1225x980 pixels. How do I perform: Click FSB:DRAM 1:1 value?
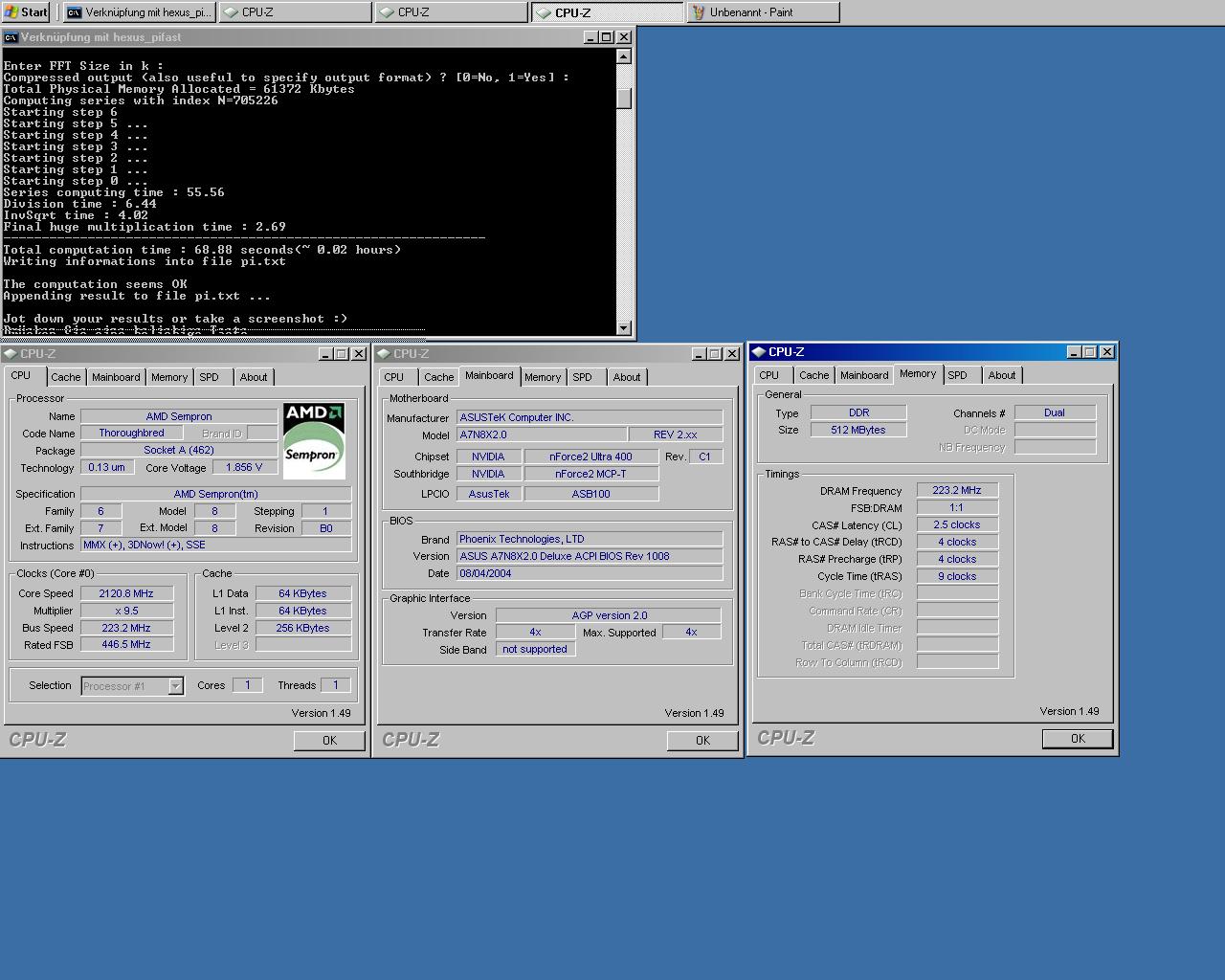pos(957,507)
